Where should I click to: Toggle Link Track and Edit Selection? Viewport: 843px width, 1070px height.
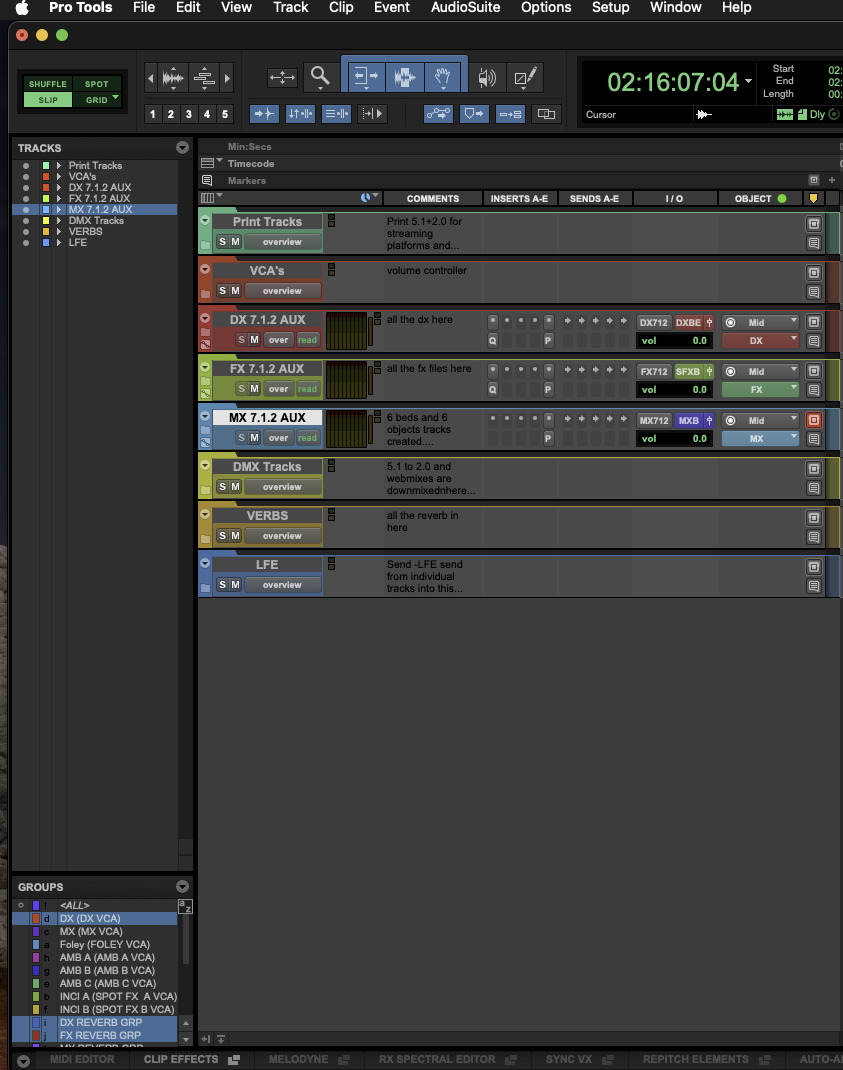pyautogui.click(x=337, y=114)
